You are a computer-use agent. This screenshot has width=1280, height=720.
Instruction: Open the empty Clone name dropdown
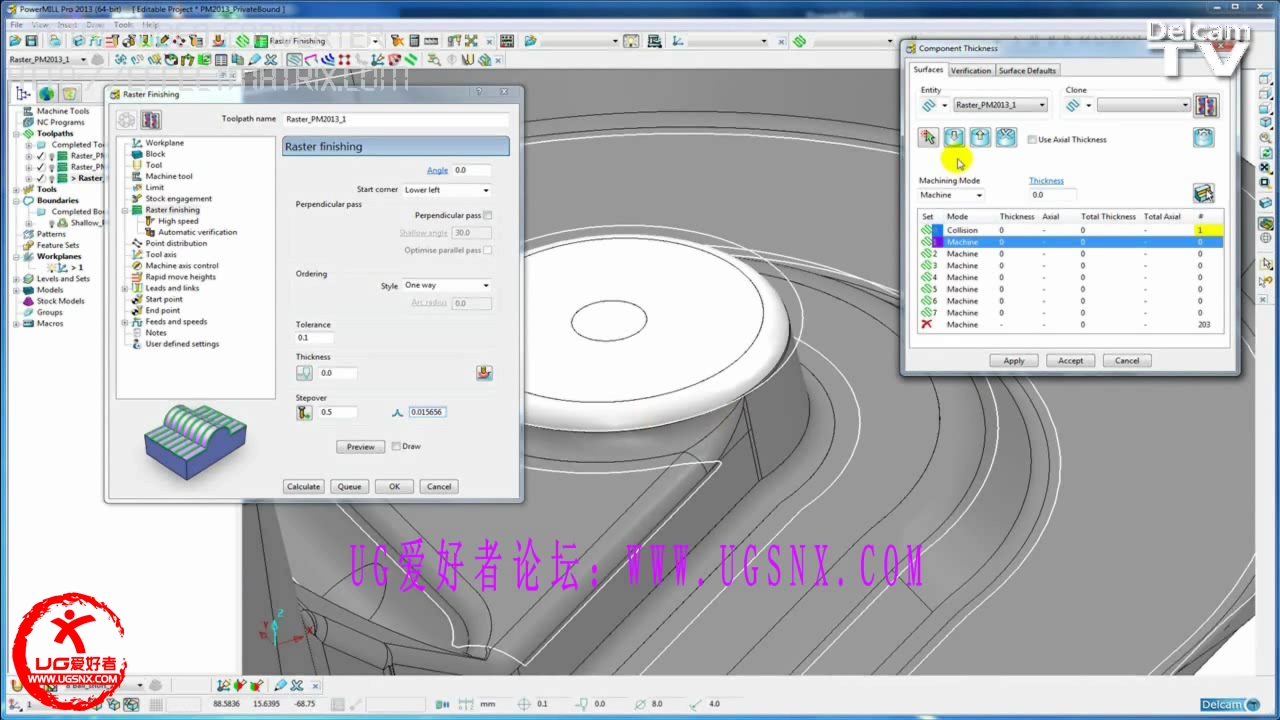point(1144,105)
